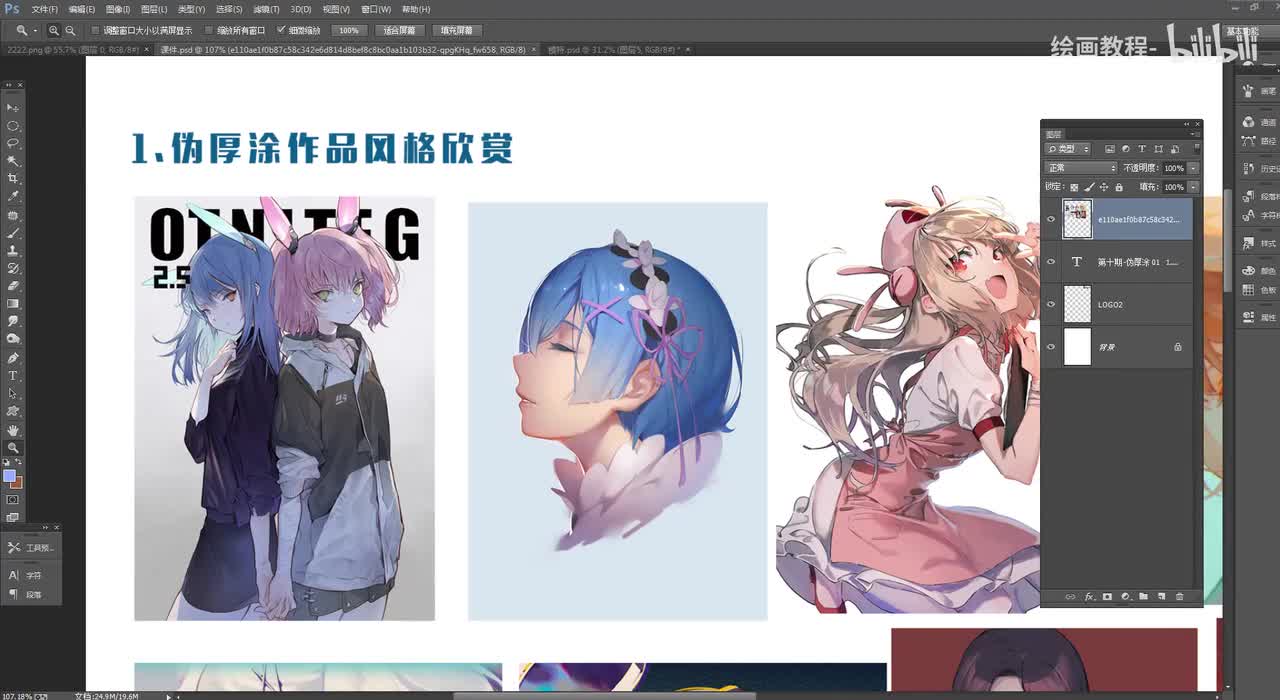Open 工具预设 panel button
This screenshot has height=700, width=1280.
pyautogui.click(x=30, y=547)
